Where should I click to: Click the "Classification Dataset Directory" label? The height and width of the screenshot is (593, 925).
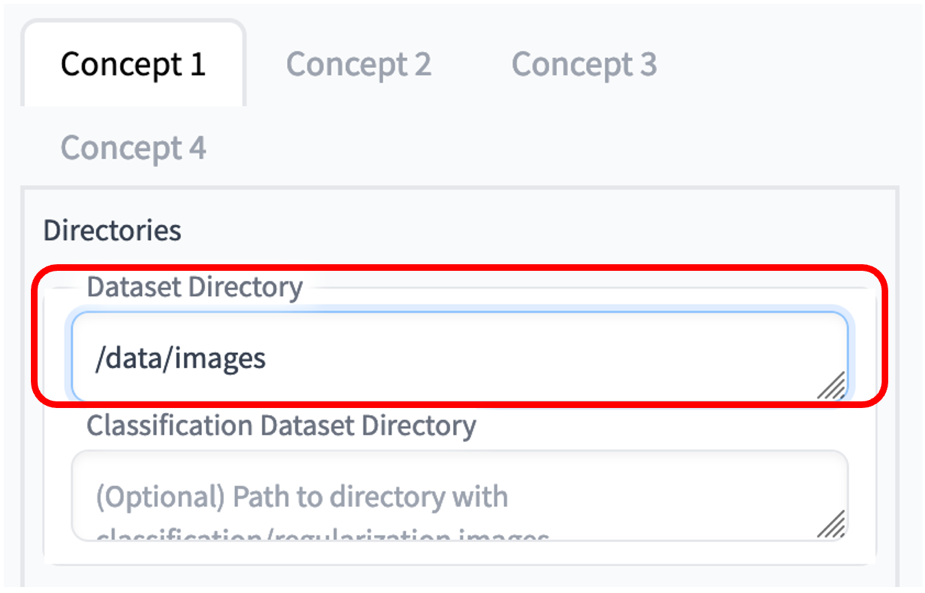point(281,426)
